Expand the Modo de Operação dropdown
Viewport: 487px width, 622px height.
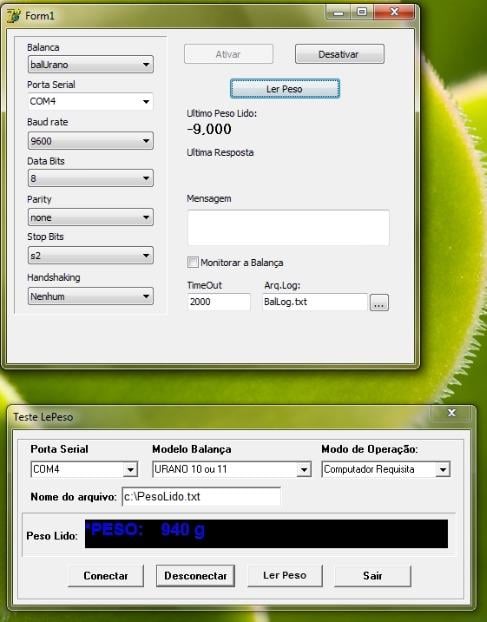[386, 469]
